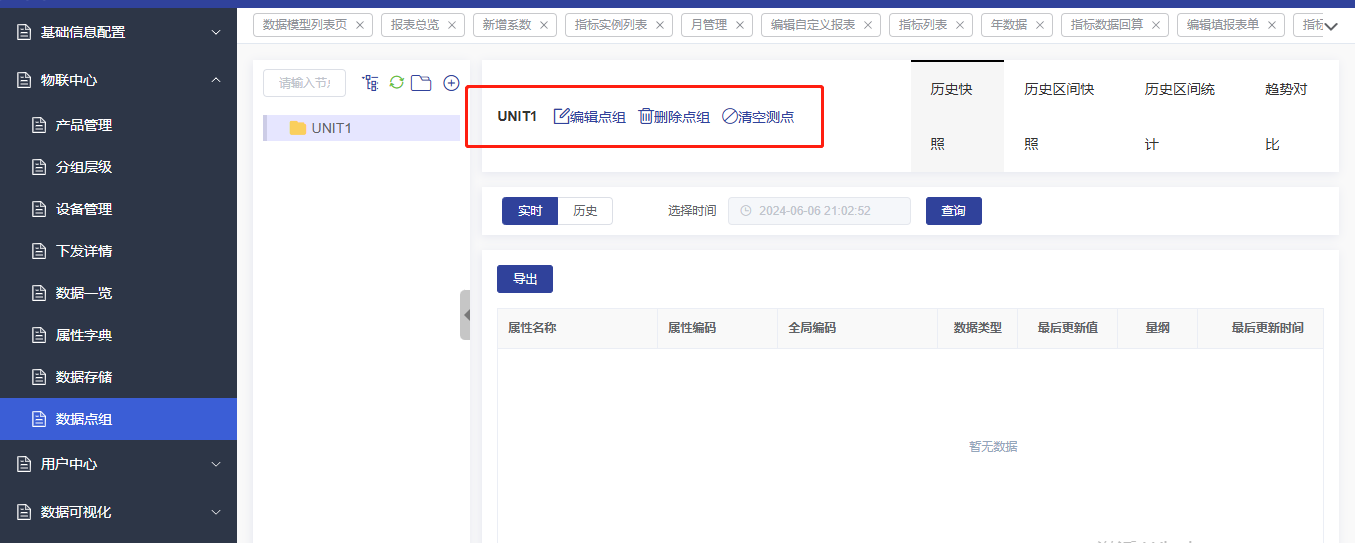Switch to 历史区间快照 tab
Screen dimensions: 1355x543
pos(1059,116)
